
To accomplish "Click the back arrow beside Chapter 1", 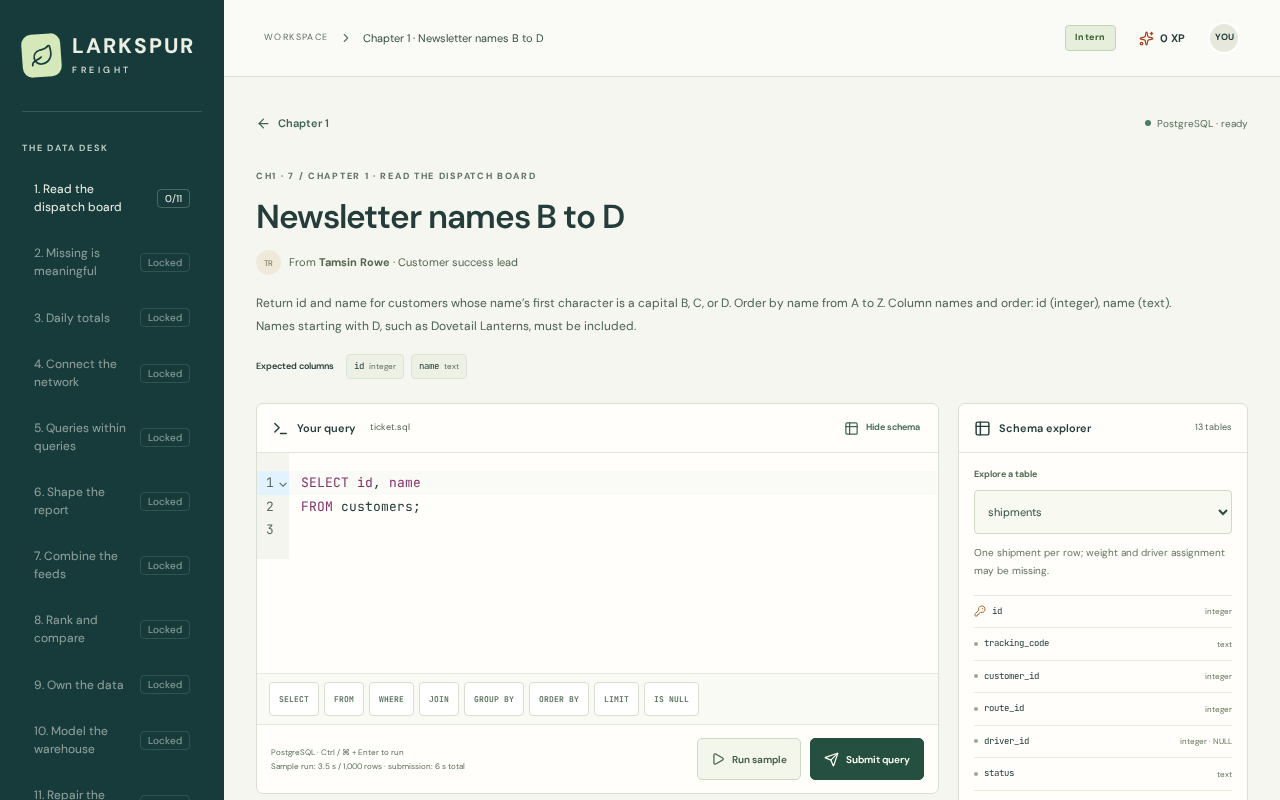I will coord(263,124).
